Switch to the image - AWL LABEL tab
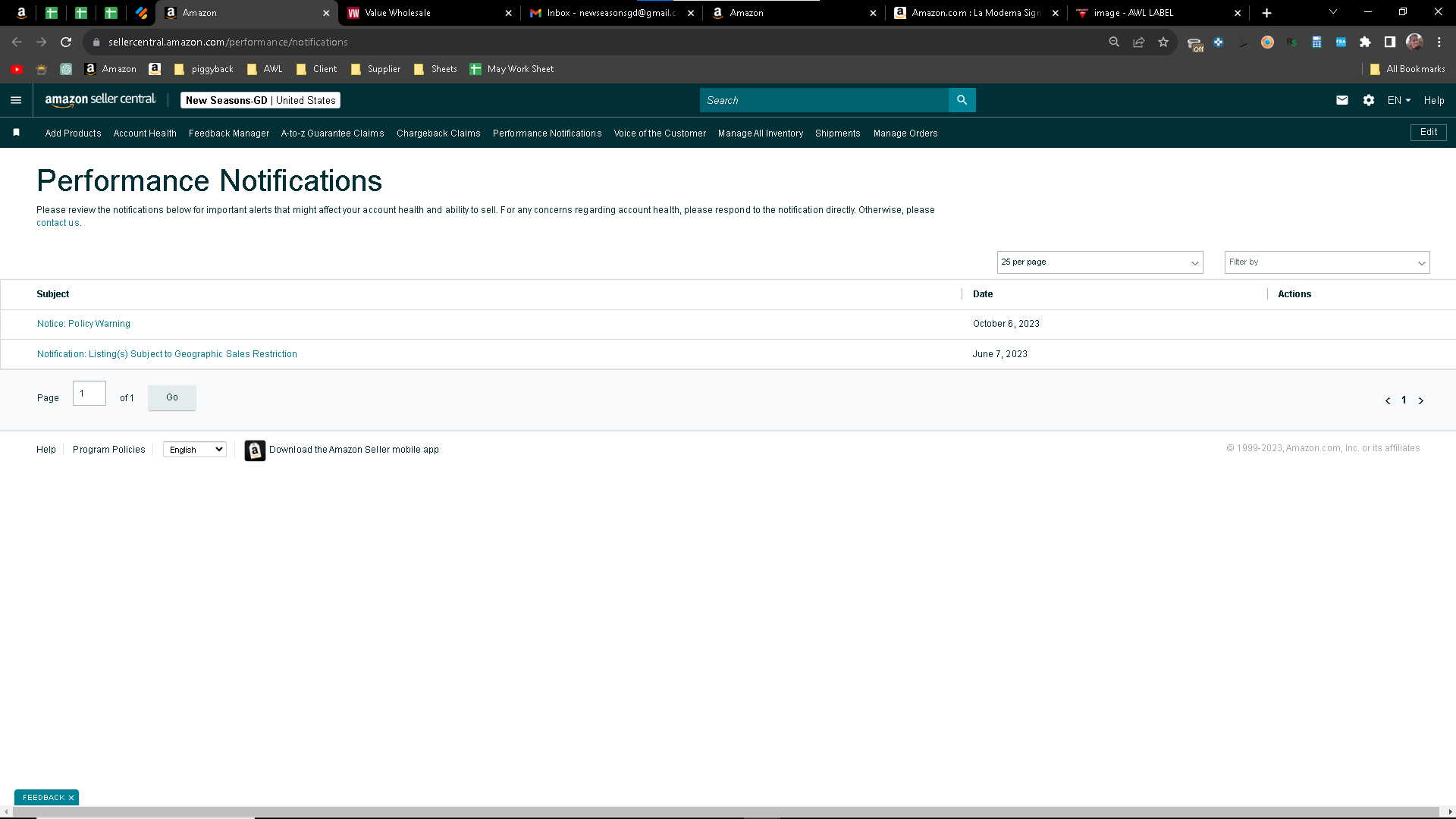 tap(1158, 13)
